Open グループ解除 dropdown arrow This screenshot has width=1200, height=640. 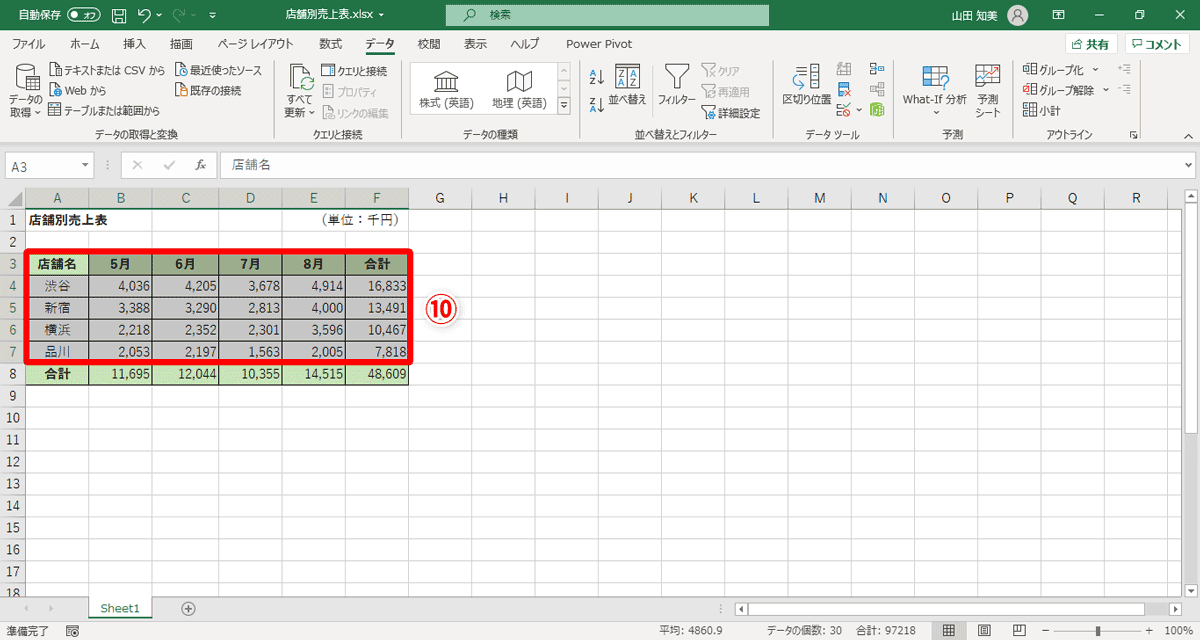[1107, 90]
